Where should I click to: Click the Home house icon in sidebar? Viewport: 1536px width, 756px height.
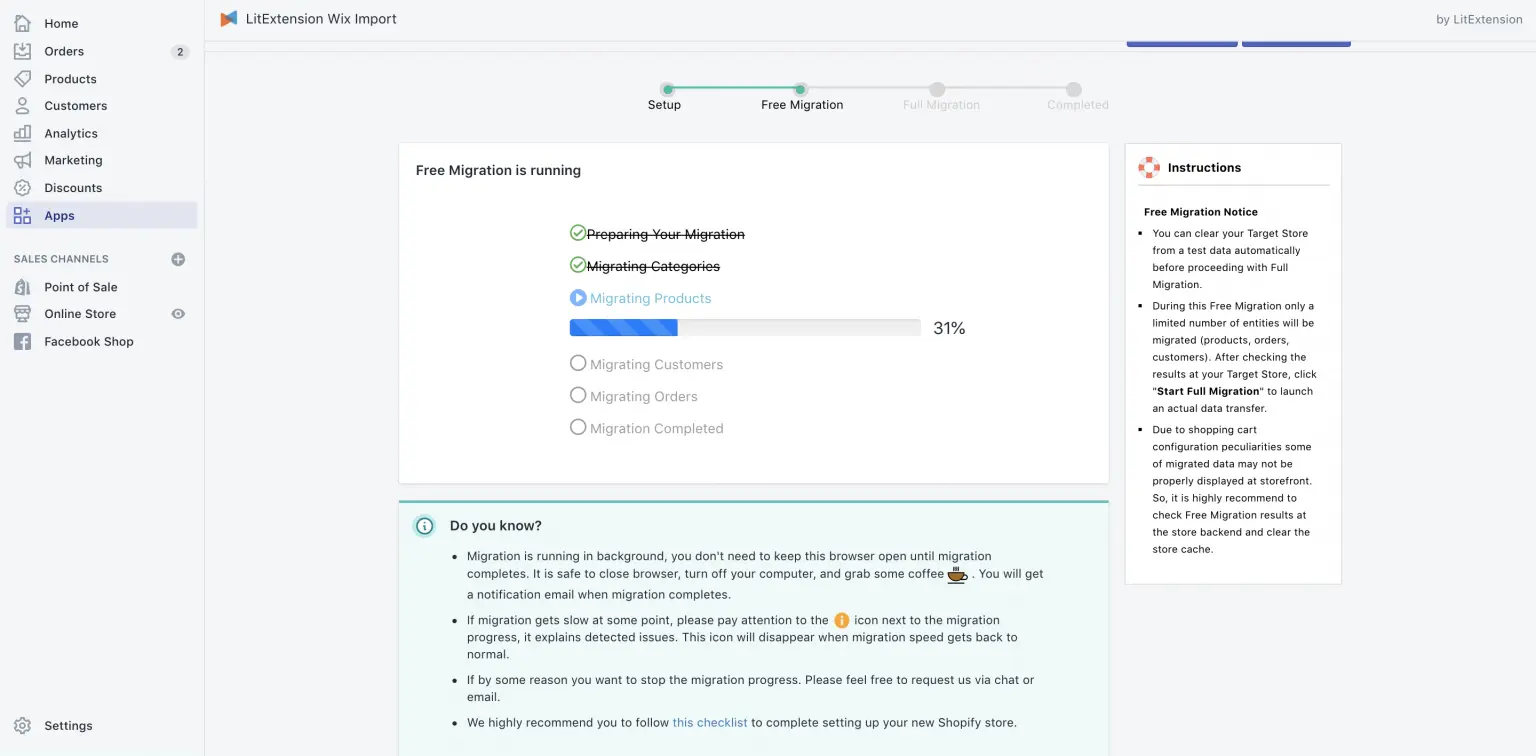point(22,23)
